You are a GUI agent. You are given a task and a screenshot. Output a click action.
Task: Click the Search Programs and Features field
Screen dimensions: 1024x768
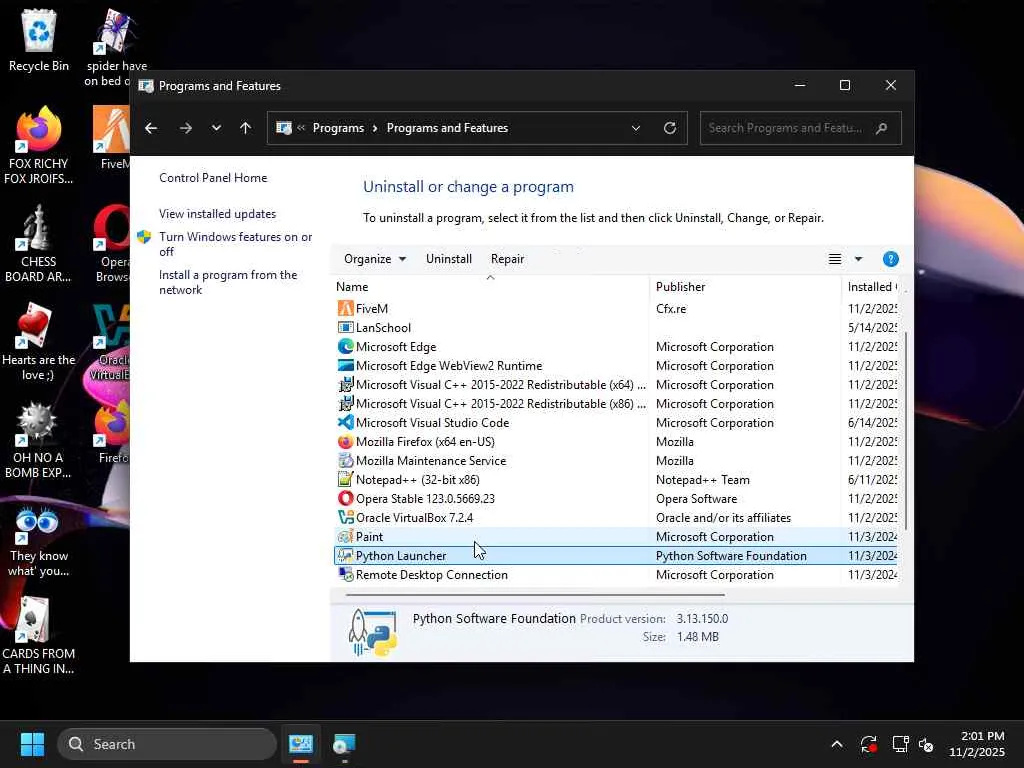pyautogui.click(x=801, y=128)
